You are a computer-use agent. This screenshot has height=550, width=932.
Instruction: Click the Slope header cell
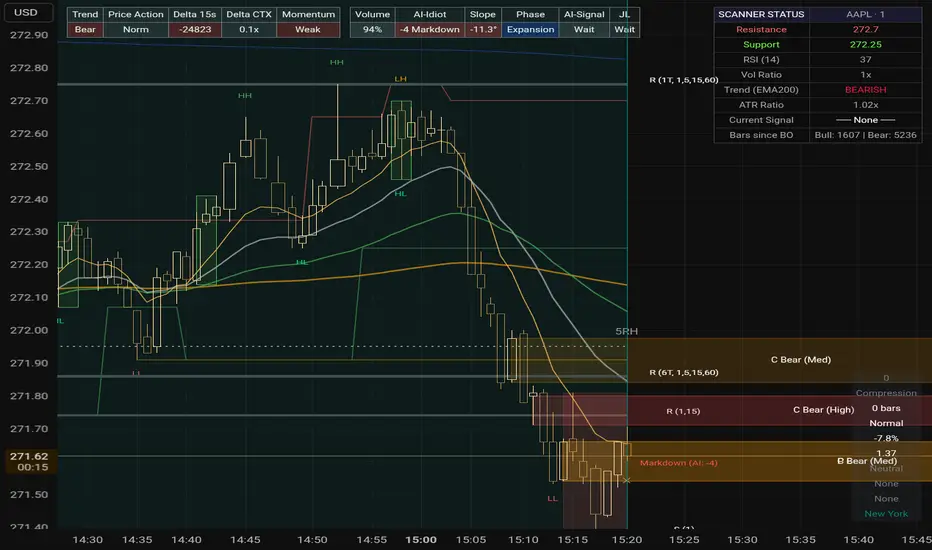click(x=483, y=14)
